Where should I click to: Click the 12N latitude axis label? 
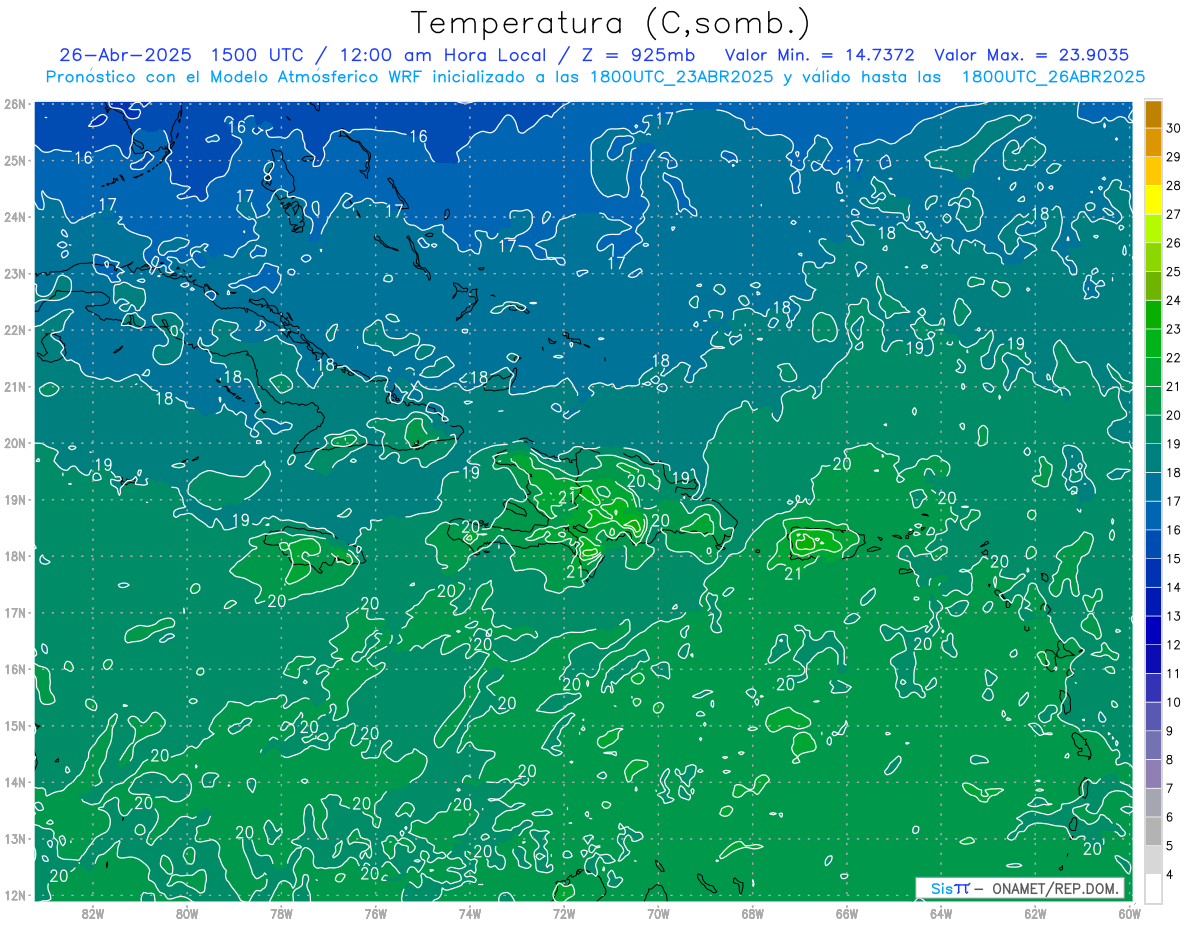point(14,895)
